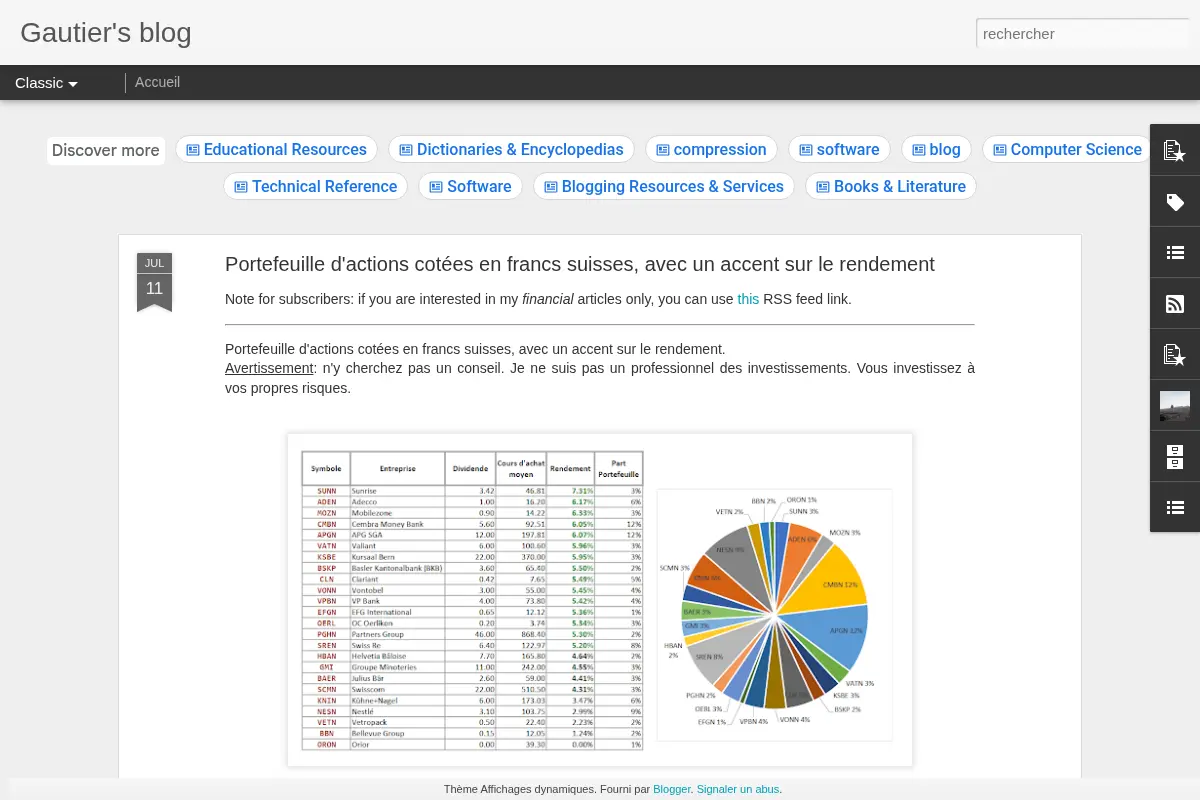Open the bottom list gadget in sidebar

1175,508
